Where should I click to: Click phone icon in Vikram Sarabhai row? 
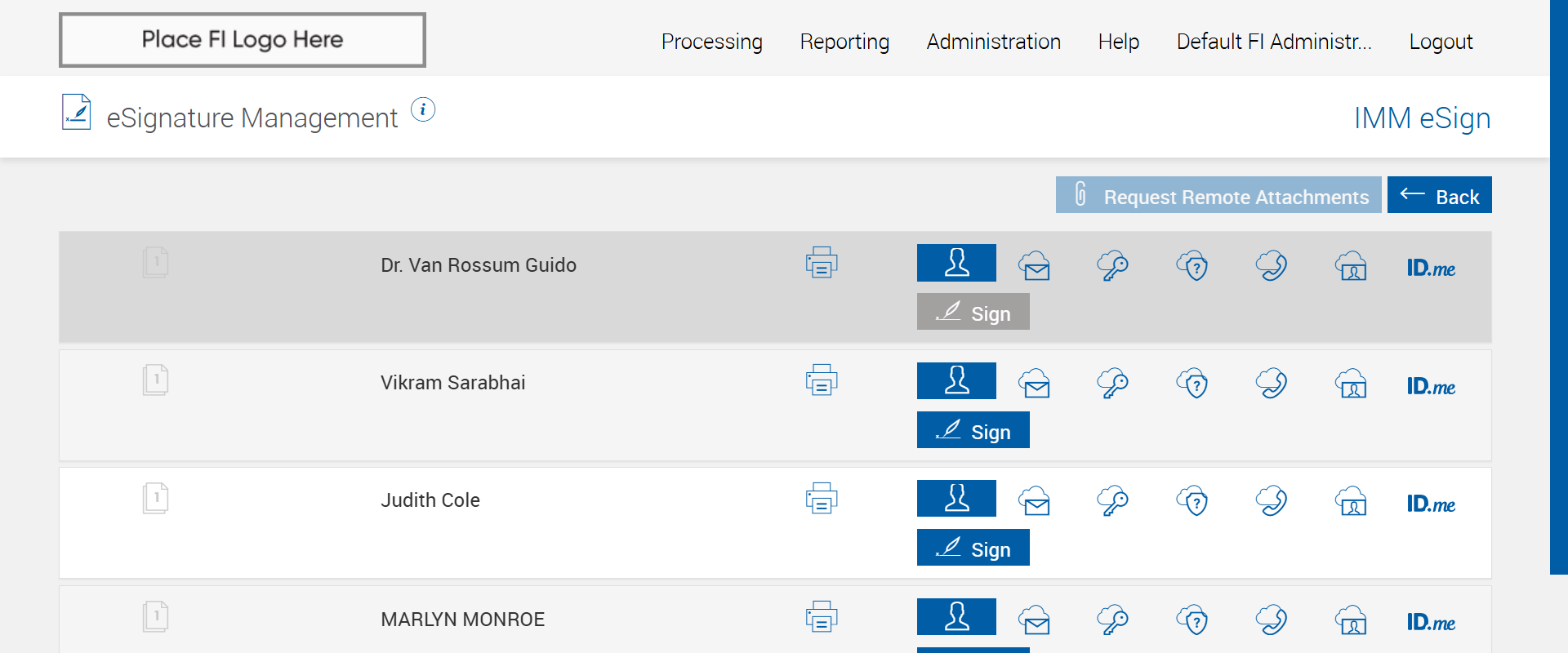[1272, 383]
